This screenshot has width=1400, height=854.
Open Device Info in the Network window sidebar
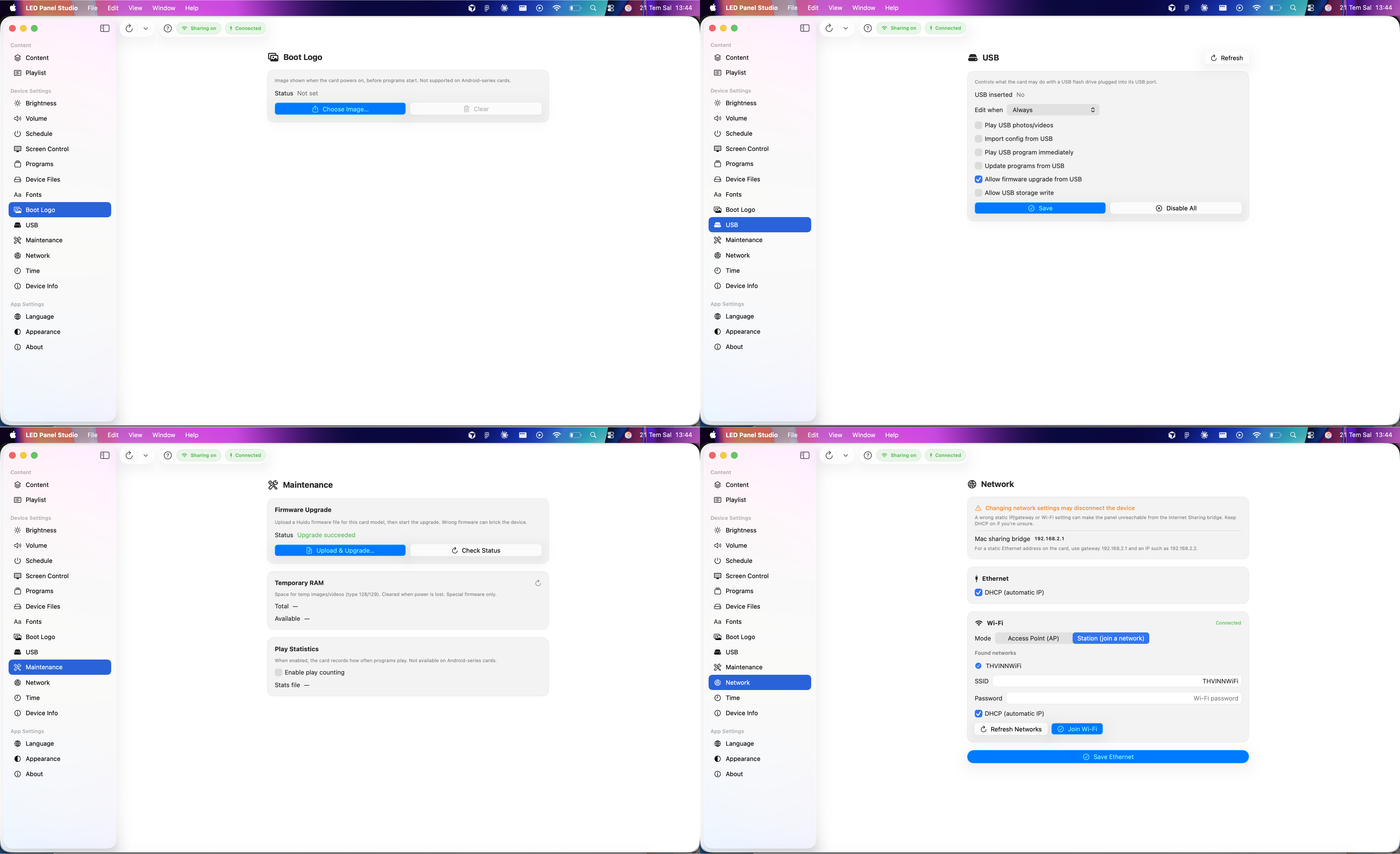point(760,713)
